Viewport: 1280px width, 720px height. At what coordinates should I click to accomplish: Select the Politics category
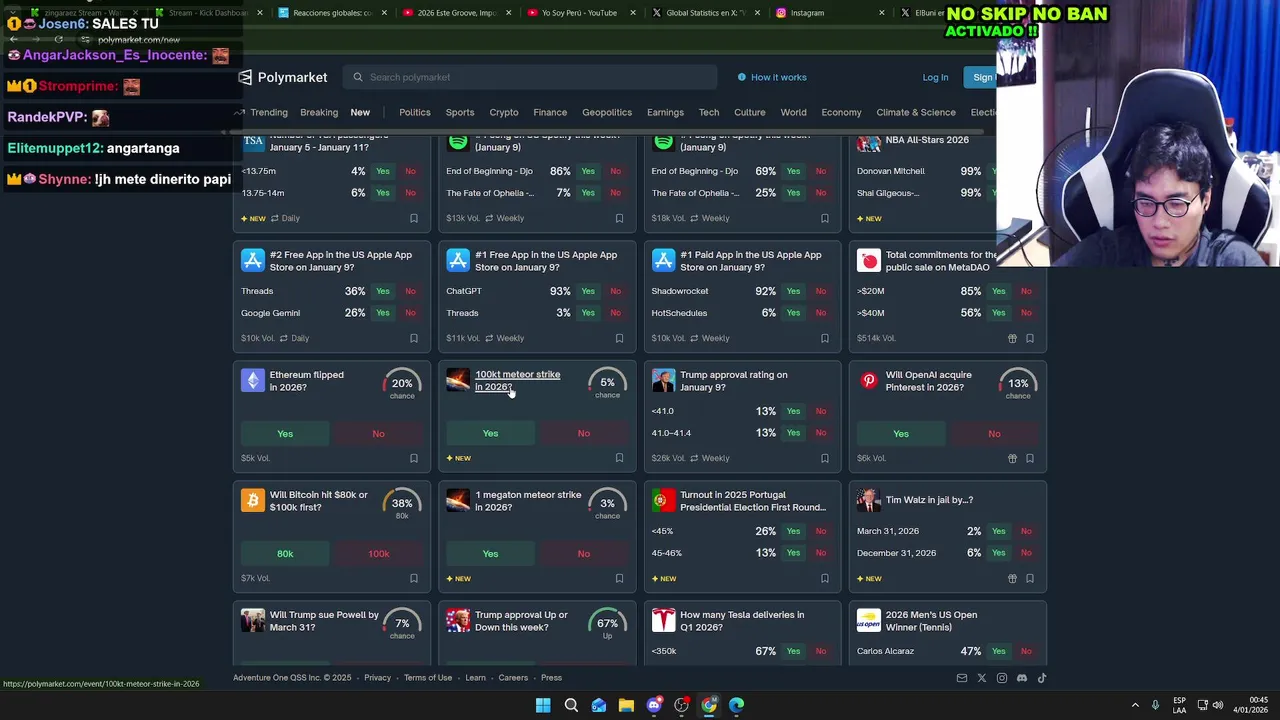tap(415, 112)
